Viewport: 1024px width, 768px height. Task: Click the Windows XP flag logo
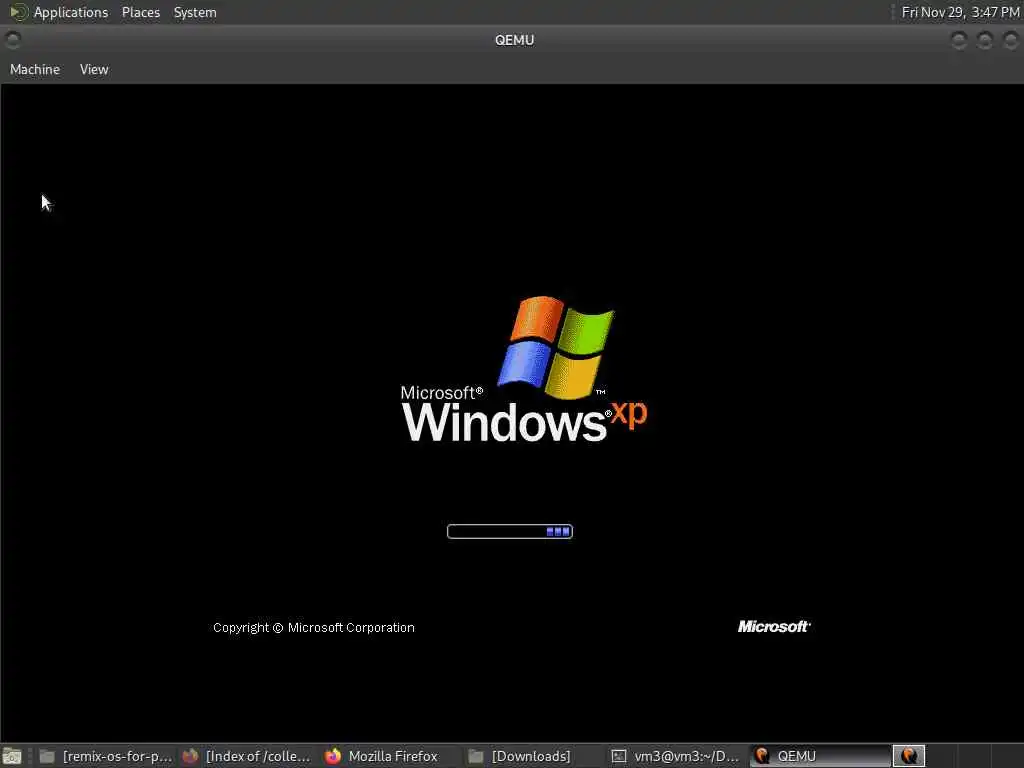click(556, 347)
